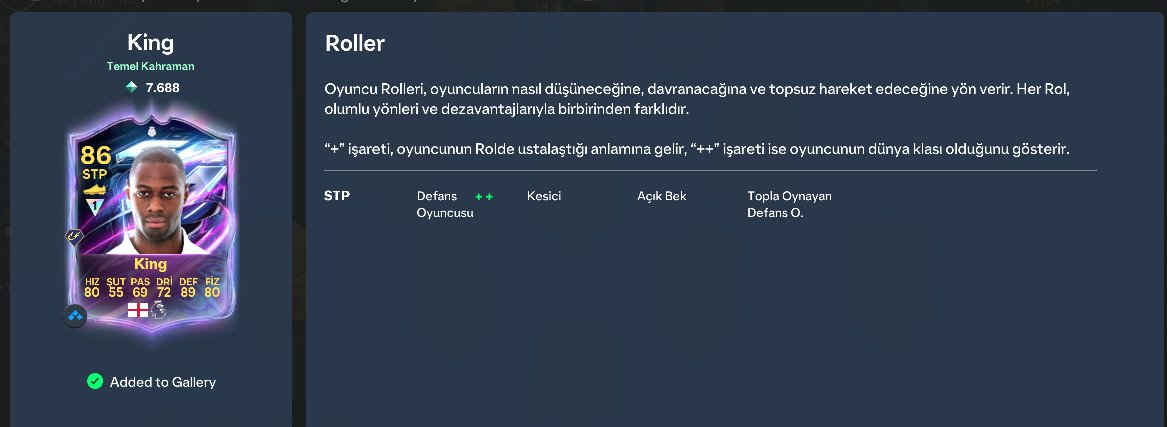Select the Açık Bek role
The width and height of the screenshot is (1167, 427).
point(662,196)
